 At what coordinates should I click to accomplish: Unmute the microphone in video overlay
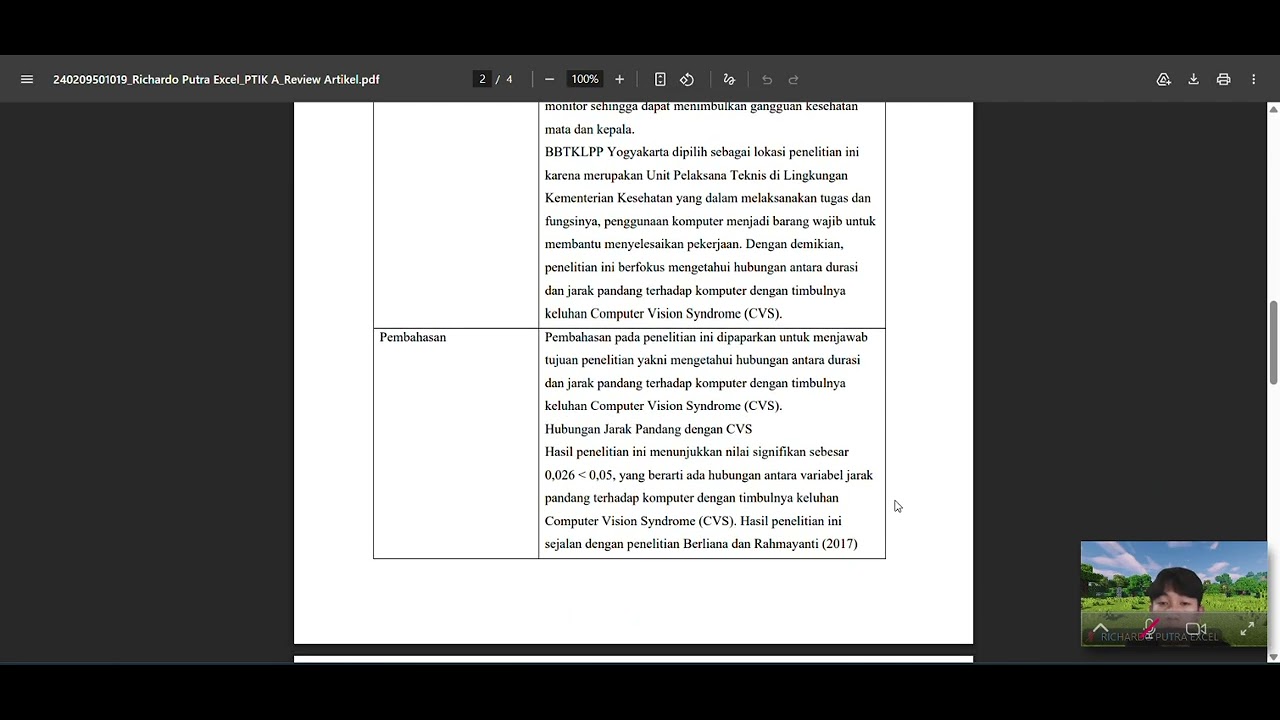(1151, 628)
